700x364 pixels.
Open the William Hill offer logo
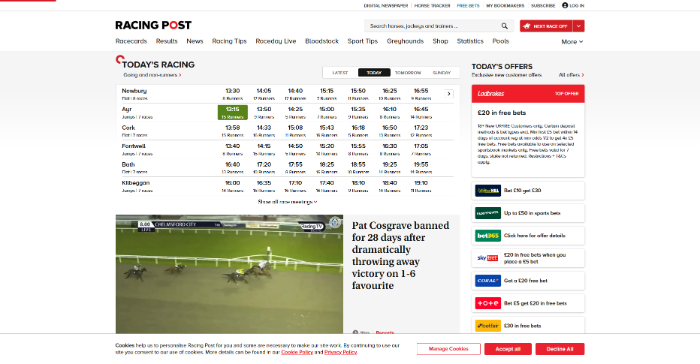click(488, 191)
